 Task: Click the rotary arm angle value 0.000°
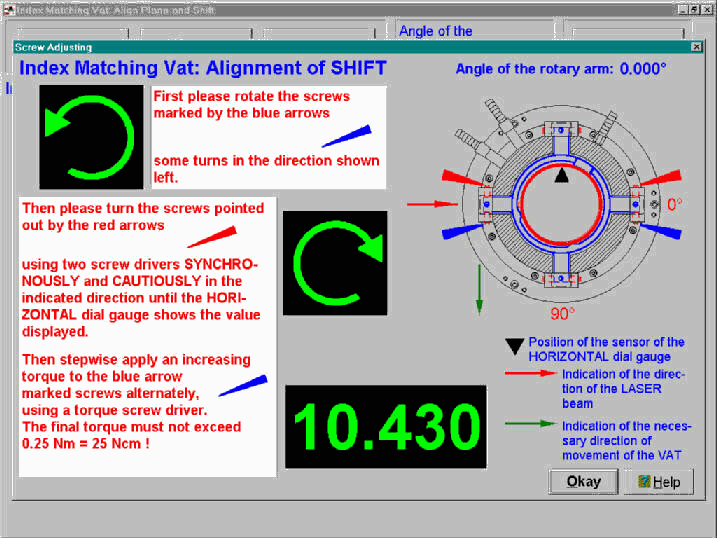[x=643, y=69]
